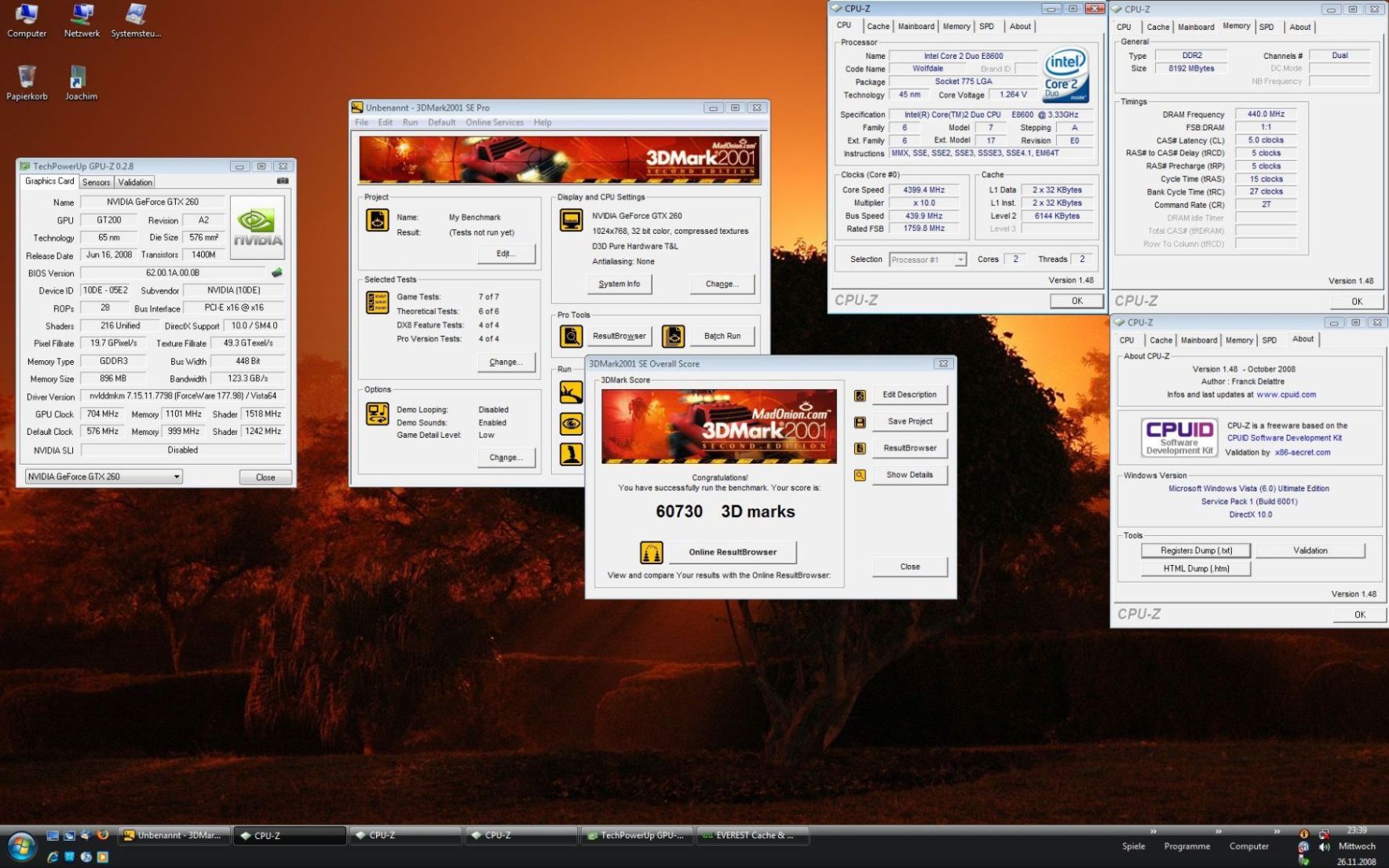Click the eye demo icon in Run section
Image resolution: width=1389 pixels, height=868 pixels.
pyautogui.click(x=571, y=424)
